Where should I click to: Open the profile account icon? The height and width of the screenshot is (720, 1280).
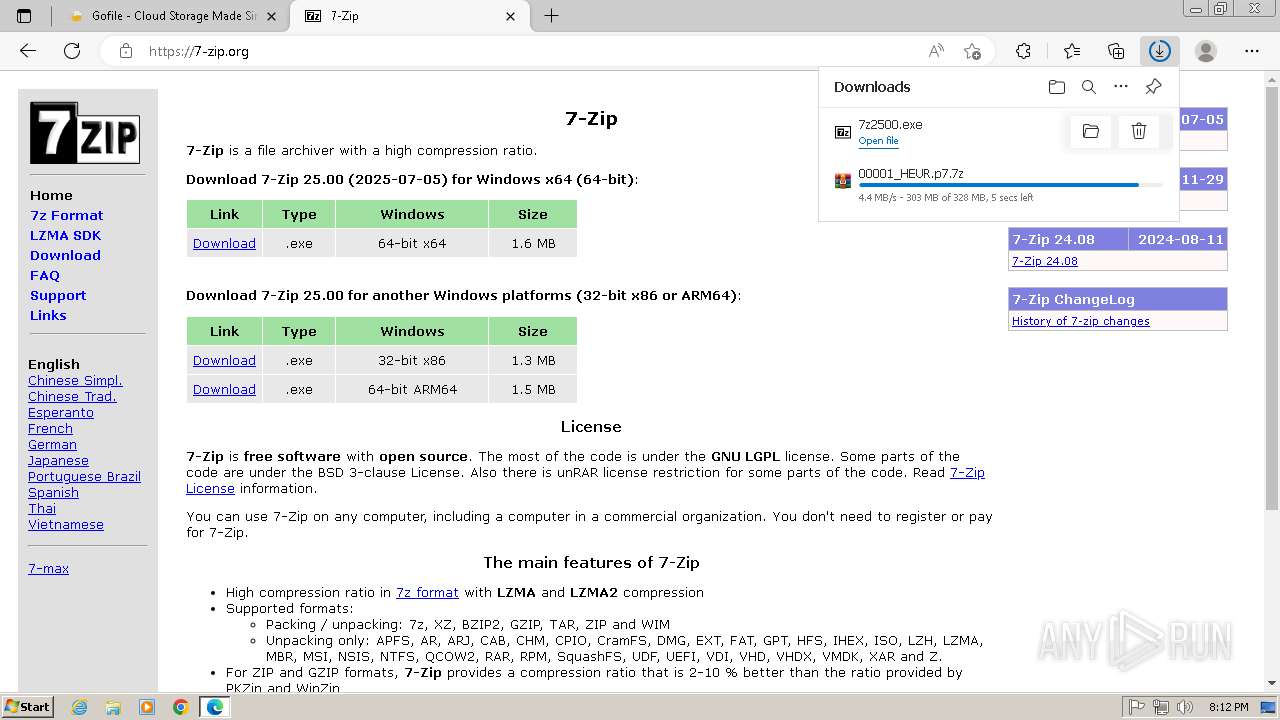click(1206, 51)
